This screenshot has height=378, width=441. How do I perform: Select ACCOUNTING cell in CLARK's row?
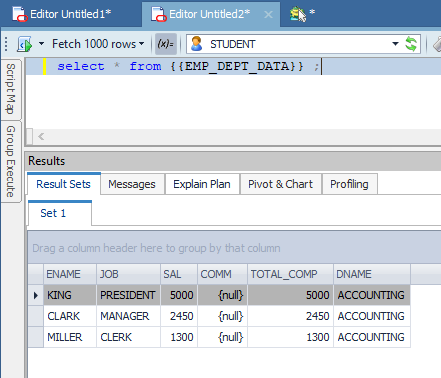point(372,316)
